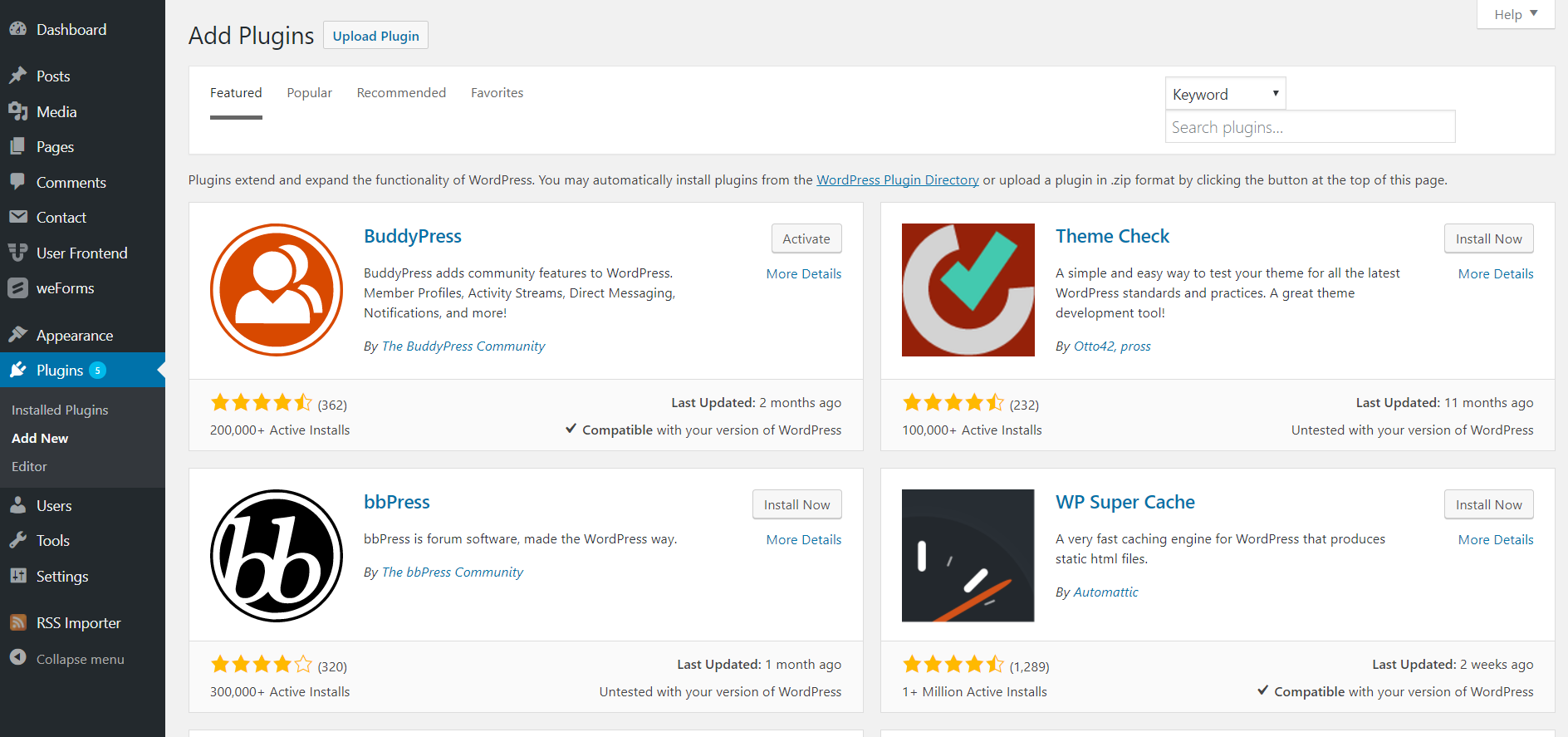
Task: Open the plugin Editor submenu item
Action: 29,466
